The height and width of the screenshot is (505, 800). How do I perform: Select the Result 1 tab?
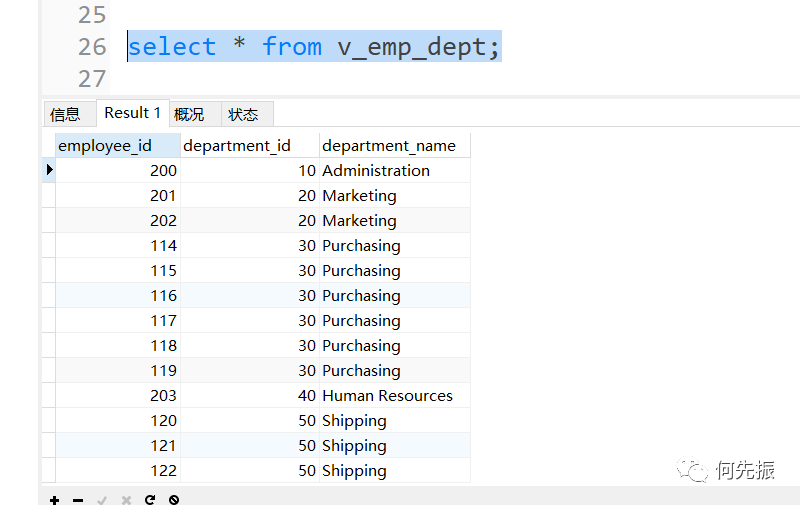click(x=132, y=113)
